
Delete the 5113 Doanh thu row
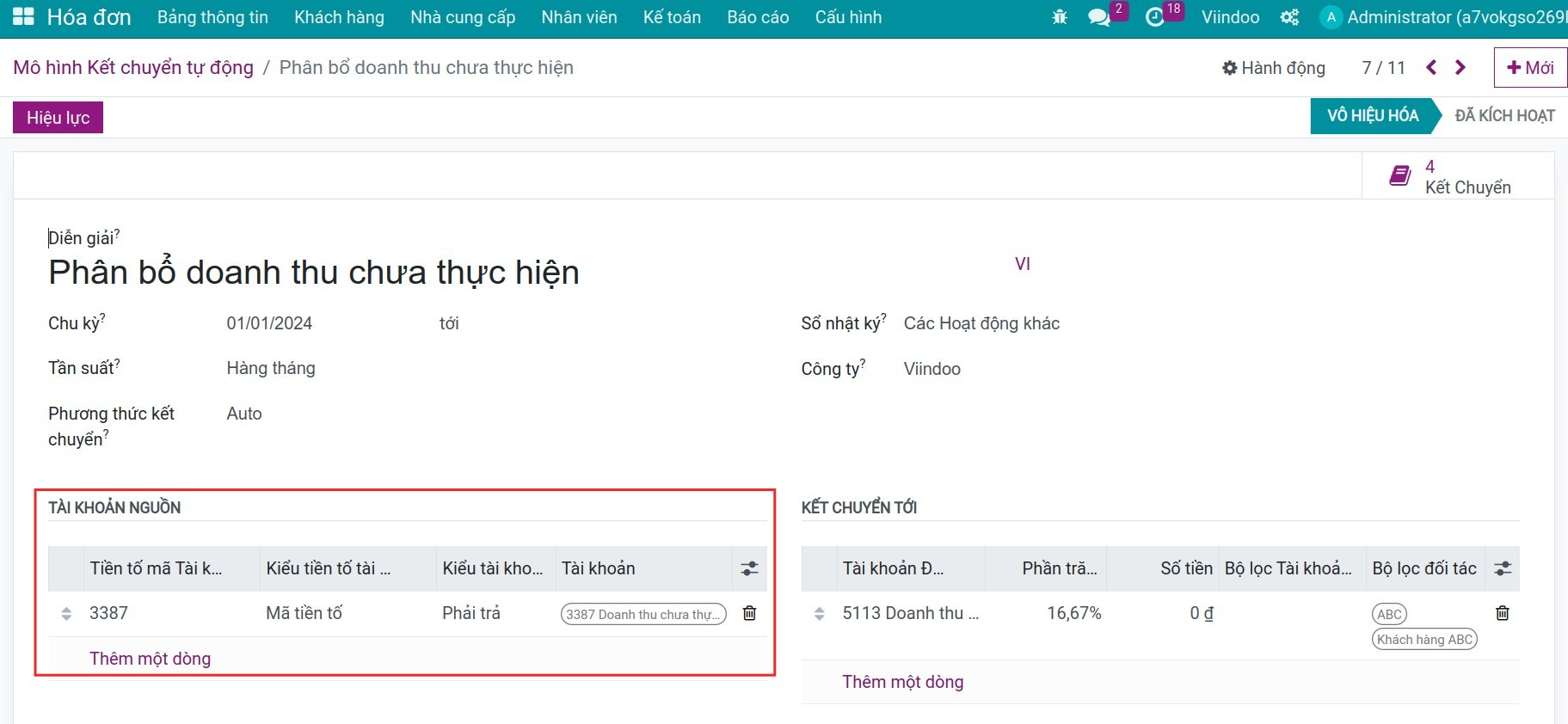[x=1503, y=613]
